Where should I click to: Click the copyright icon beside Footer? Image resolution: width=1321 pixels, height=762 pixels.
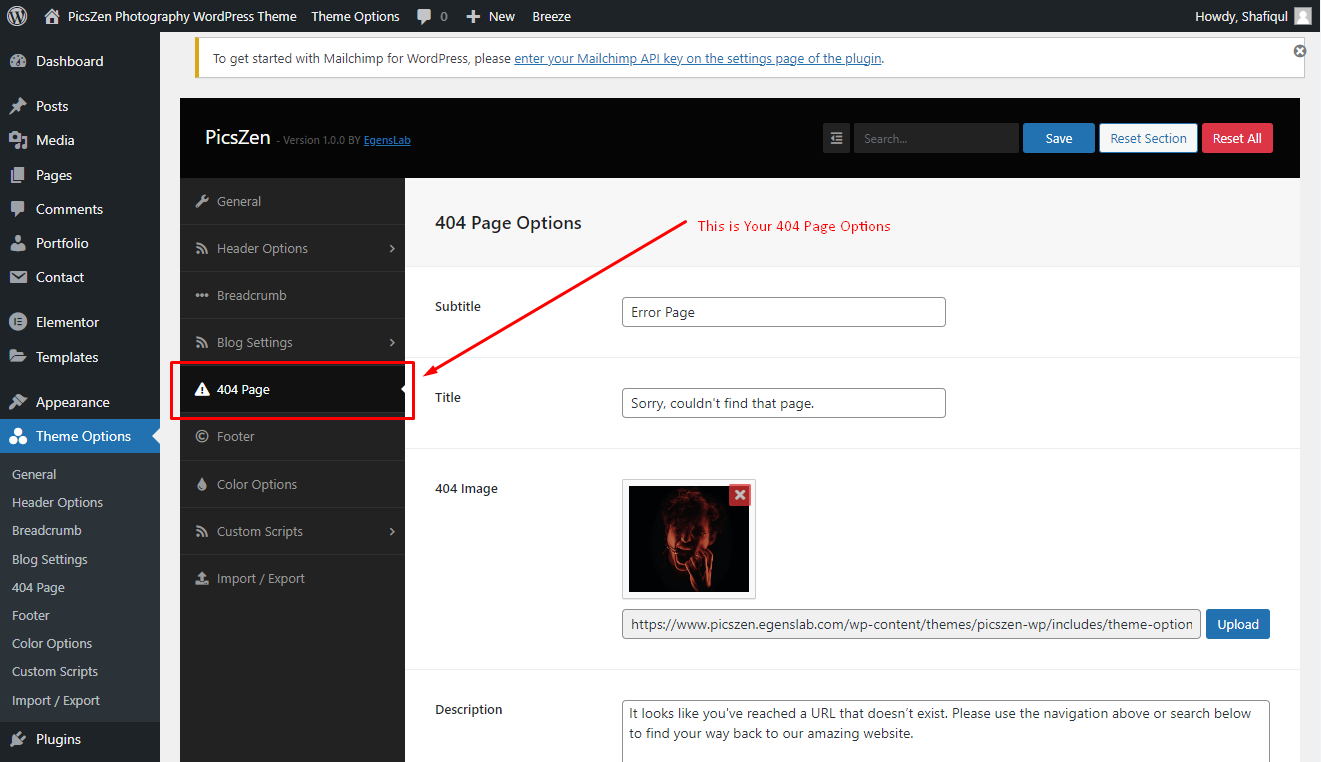(202, 436)
